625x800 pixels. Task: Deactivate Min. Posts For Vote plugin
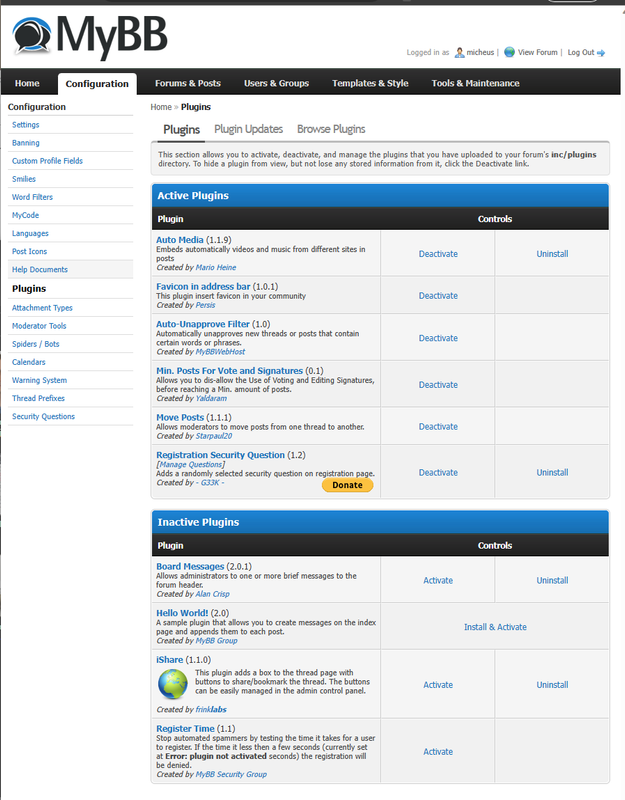click(x=438, y=385)
